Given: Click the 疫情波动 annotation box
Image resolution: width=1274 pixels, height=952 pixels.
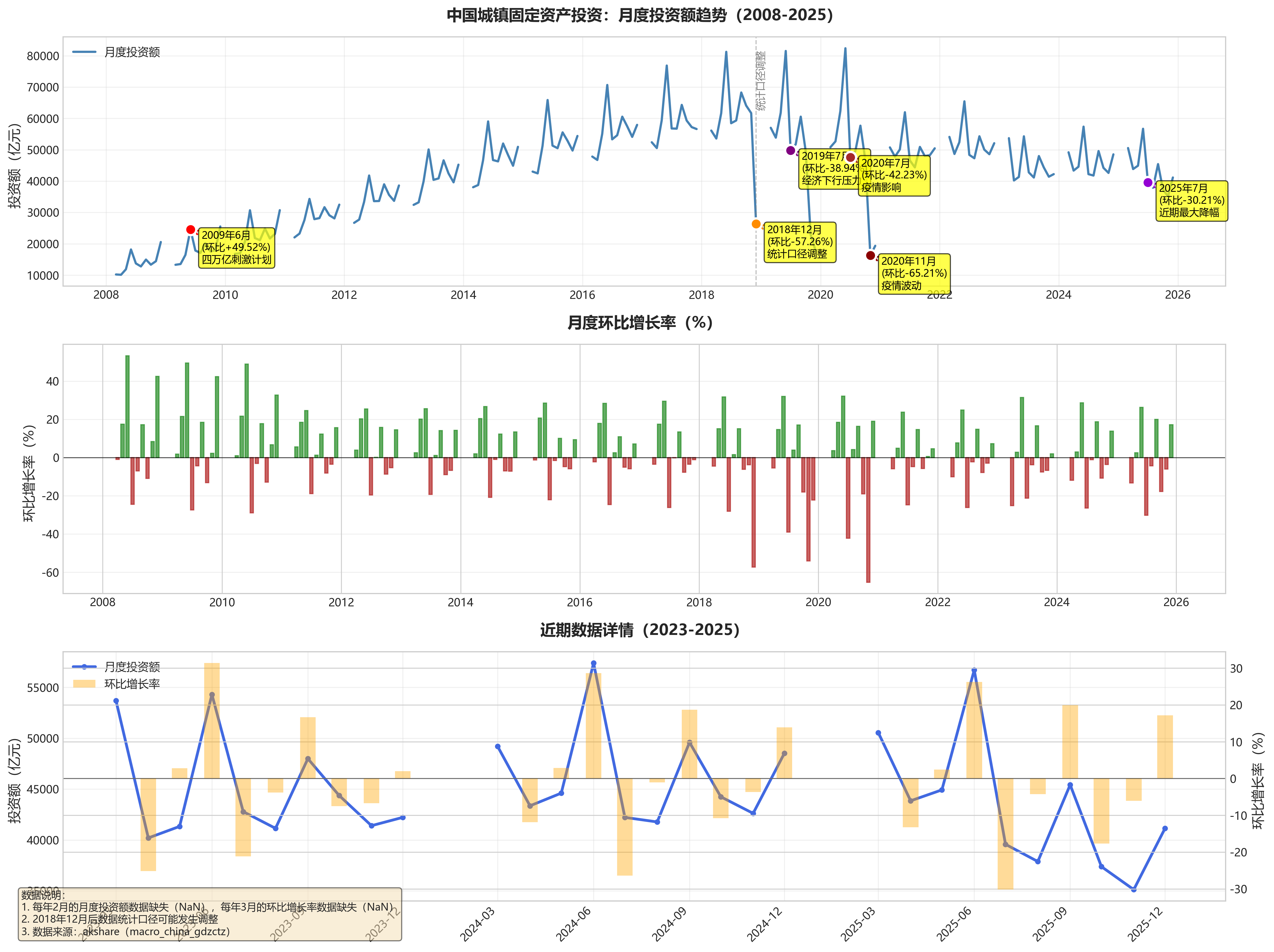Looking at the screenshot, I should [914, 274].
